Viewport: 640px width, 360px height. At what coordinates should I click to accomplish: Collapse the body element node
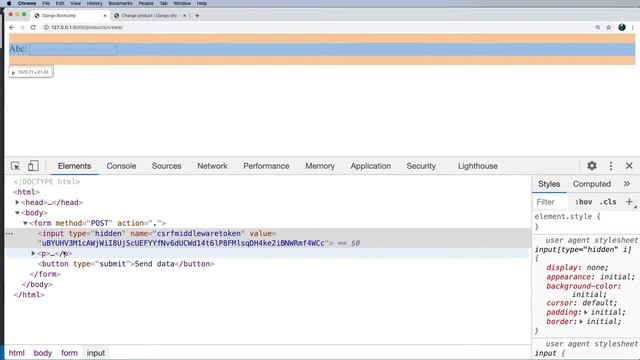click(18, 213)
